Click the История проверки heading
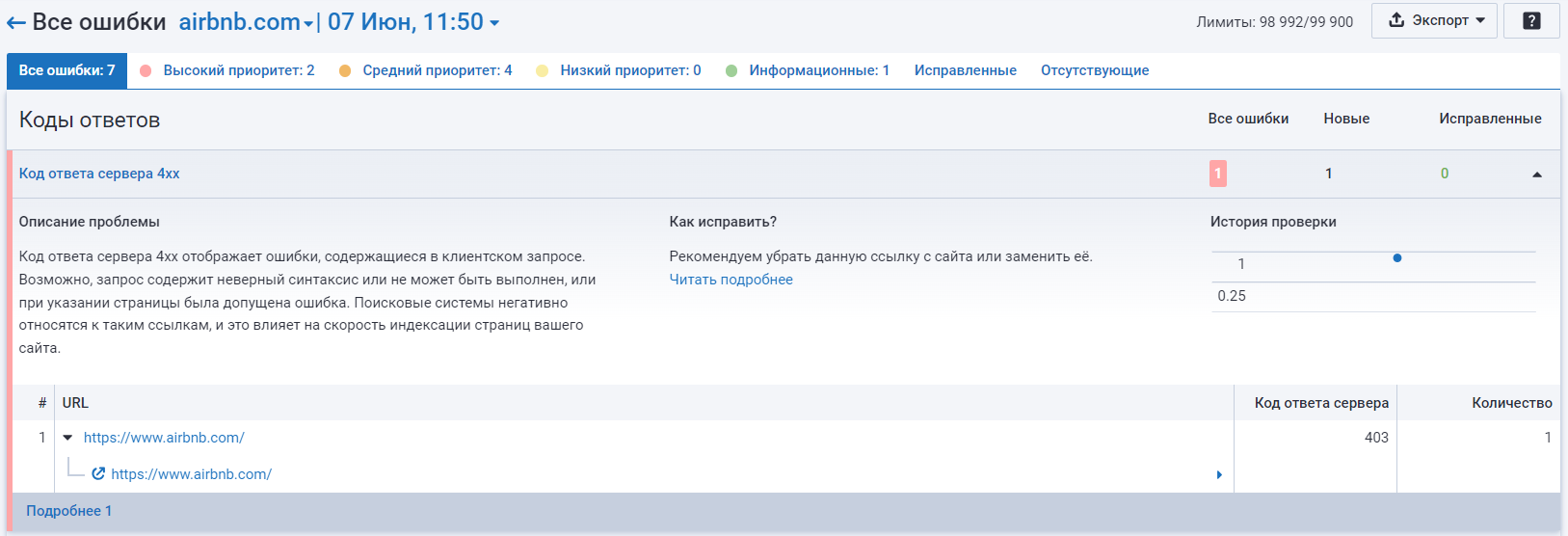1568x536 pixels. pos(1273,222)
